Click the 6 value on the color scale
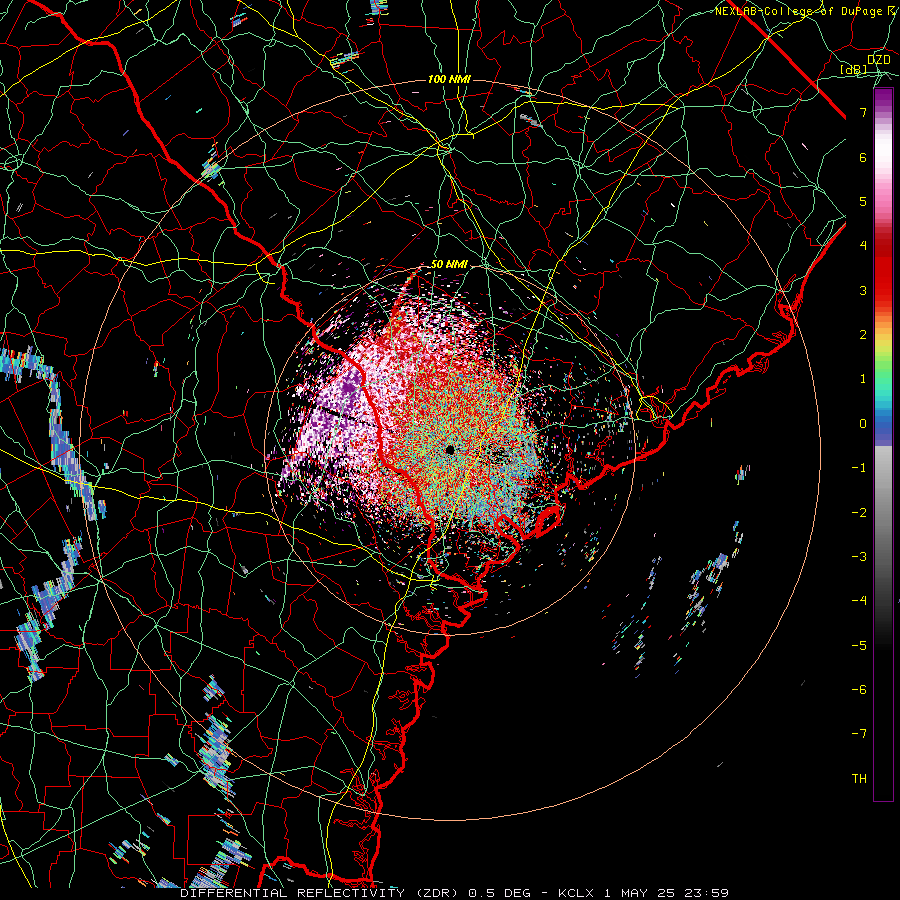The width and height of the screenshot is (900, 900). [863, 157]
